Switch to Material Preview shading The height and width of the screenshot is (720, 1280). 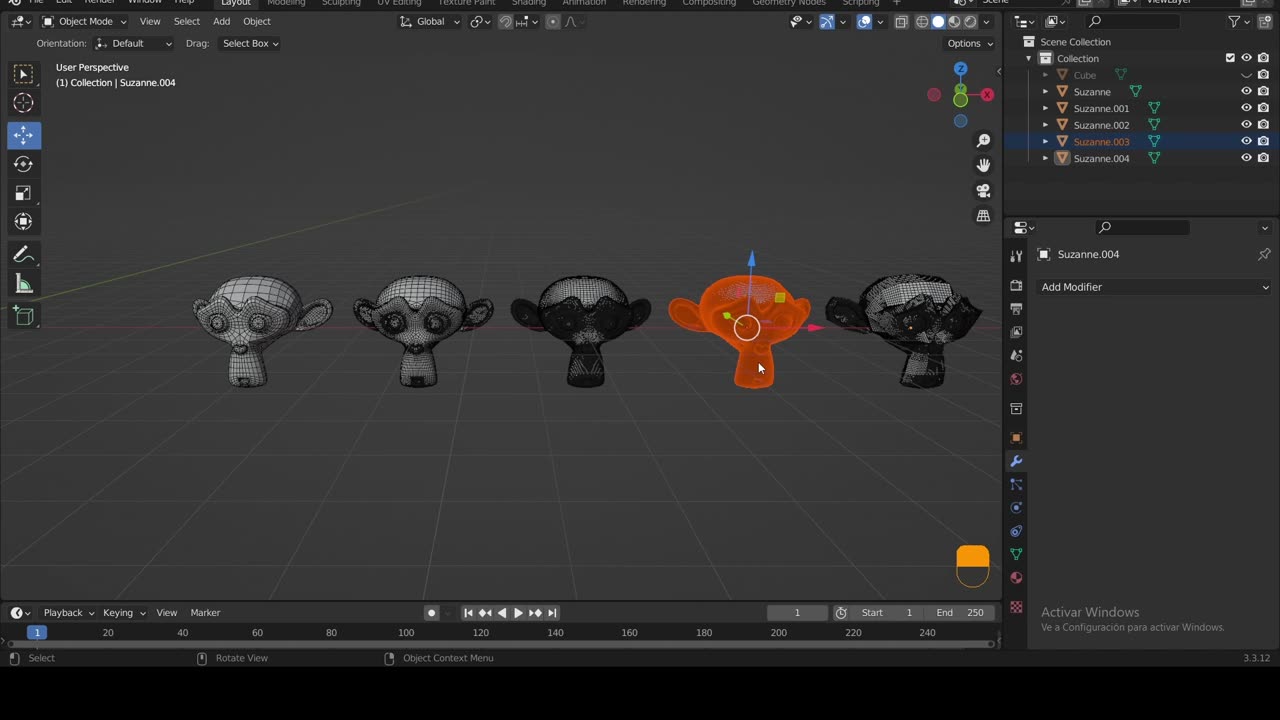click(x=954, y=21)
